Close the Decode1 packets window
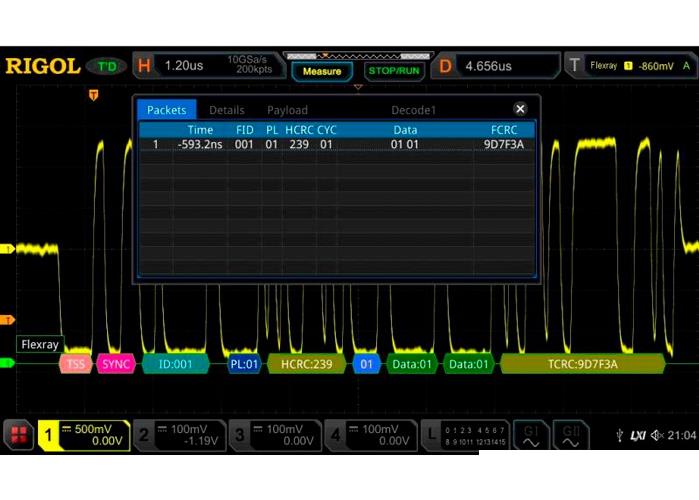The width and height of the screenshot is (699, 500). pos(520,109)
